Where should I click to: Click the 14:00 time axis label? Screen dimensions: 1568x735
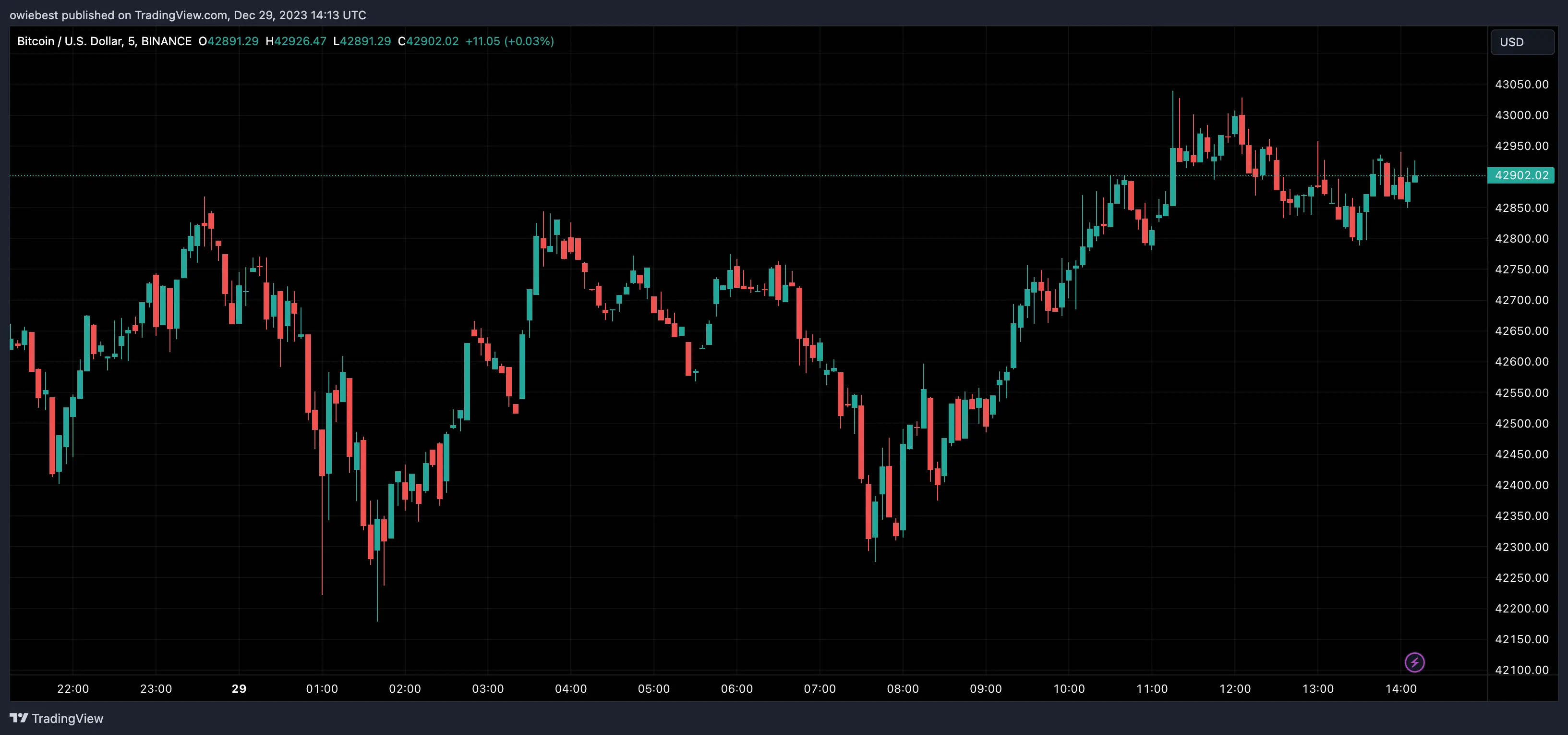point(1401,689)
